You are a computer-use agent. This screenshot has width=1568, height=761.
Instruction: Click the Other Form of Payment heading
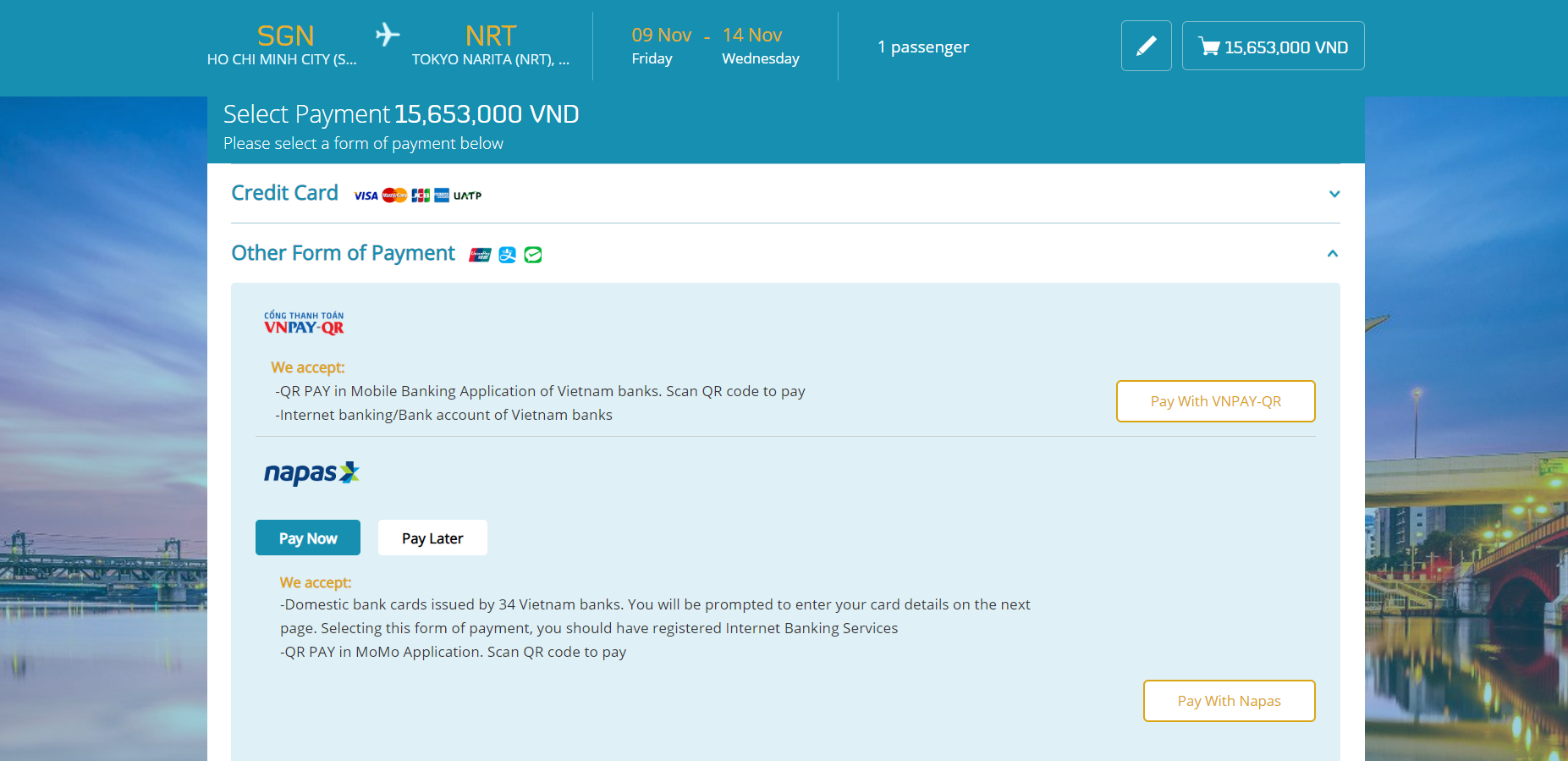point(343,253)
